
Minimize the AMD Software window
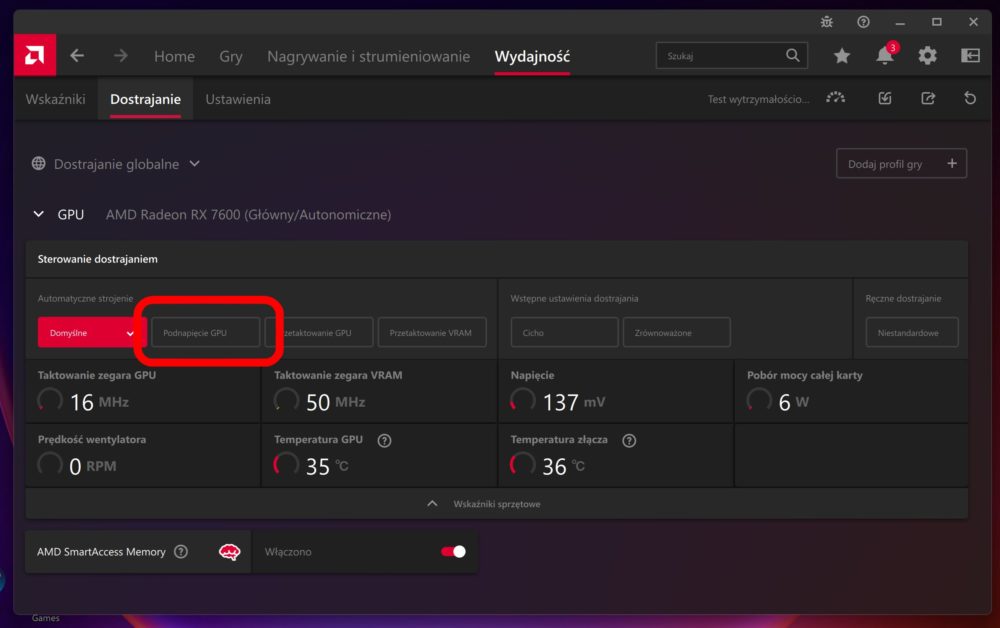[x=900, y=22]
